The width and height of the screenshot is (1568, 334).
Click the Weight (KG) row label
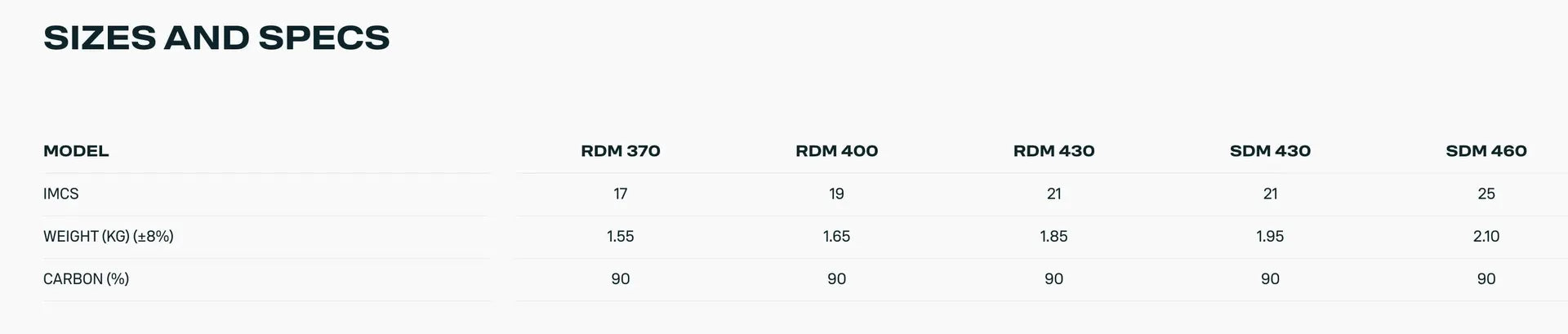pyautogui.click(x=109, y=237)
